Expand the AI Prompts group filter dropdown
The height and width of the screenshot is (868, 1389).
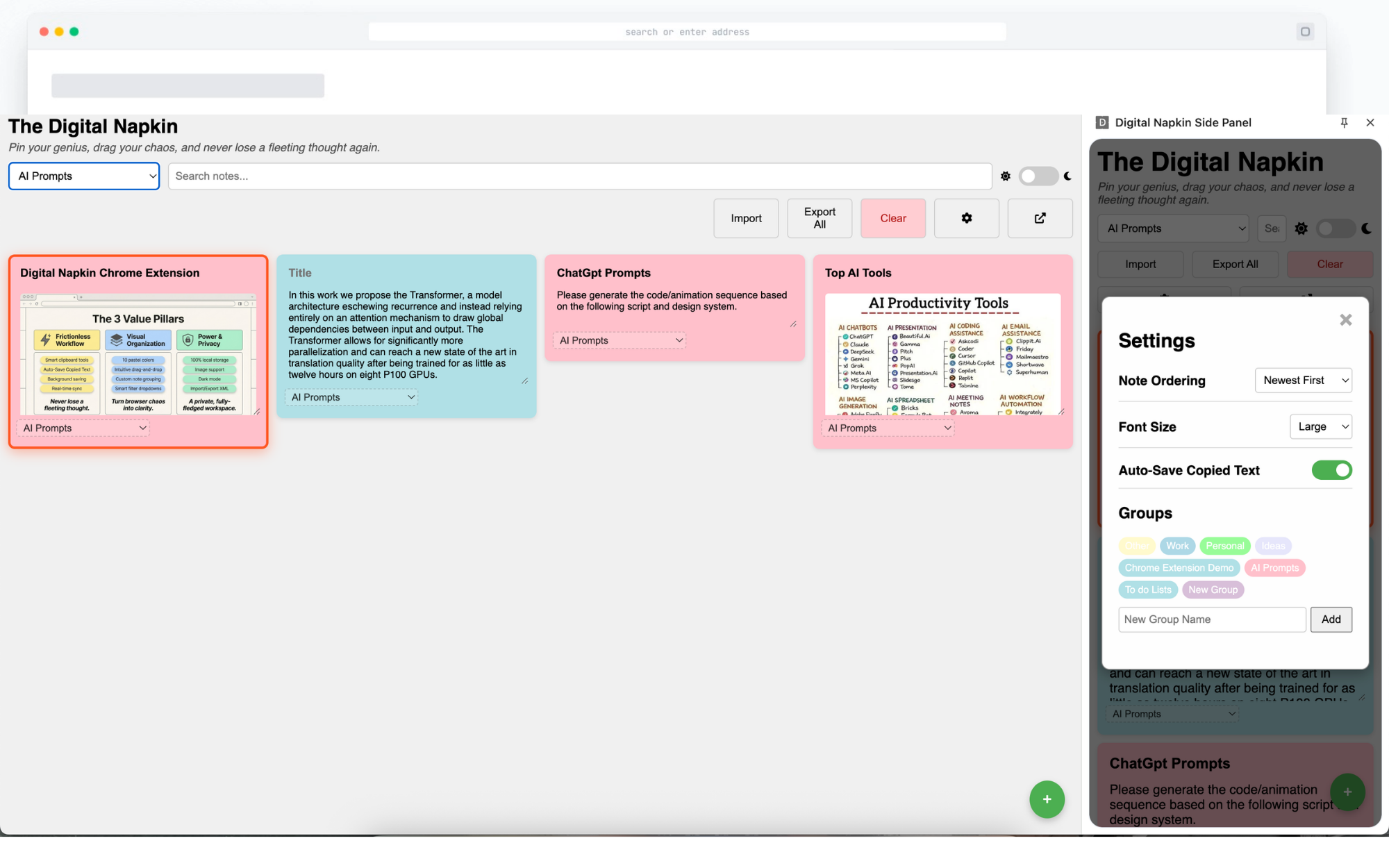pos(84,176)
